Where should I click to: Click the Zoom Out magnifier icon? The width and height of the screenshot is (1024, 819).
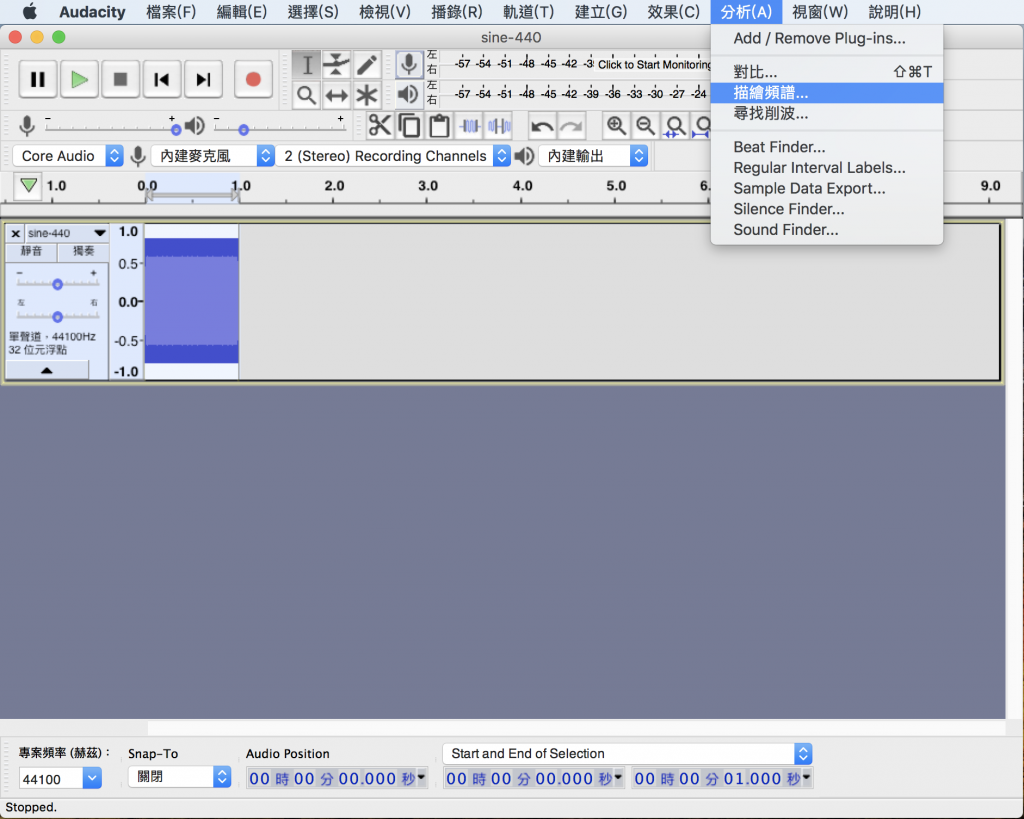646,125
